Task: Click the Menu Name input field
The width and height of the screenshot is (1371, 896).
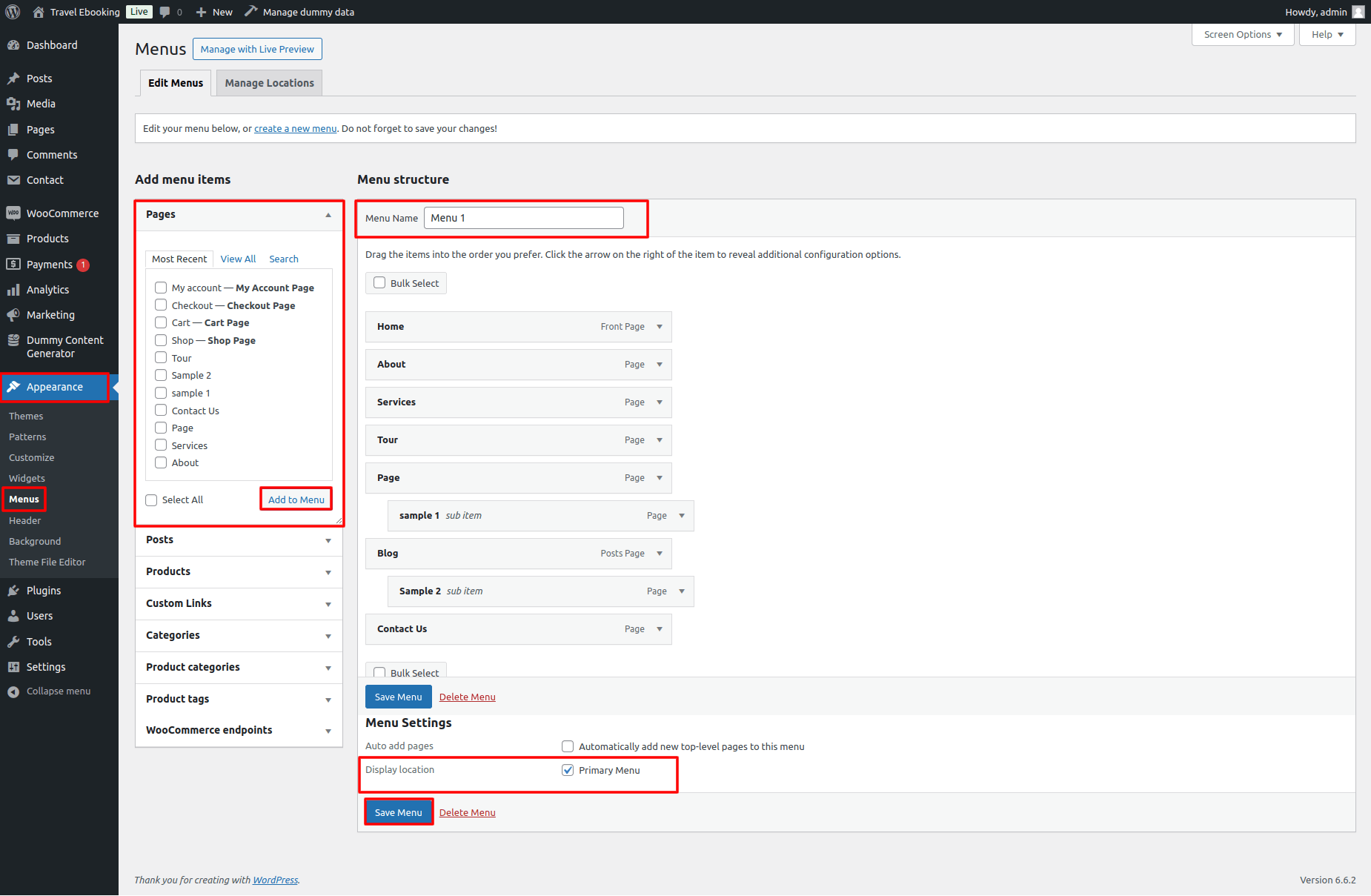Action: 523,218
